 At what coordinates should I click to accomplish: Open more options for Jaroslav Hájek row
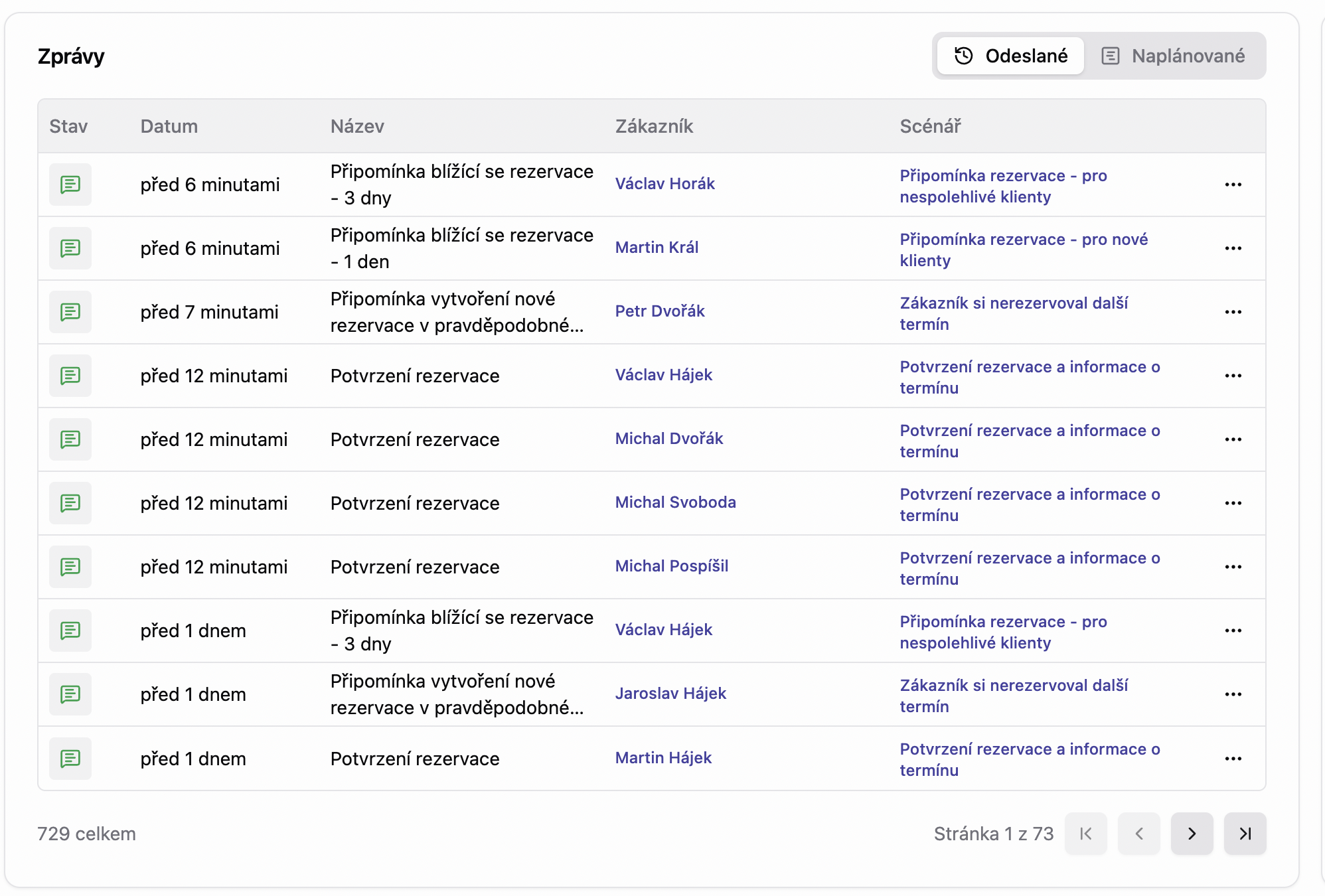[x=1233, y=694]
